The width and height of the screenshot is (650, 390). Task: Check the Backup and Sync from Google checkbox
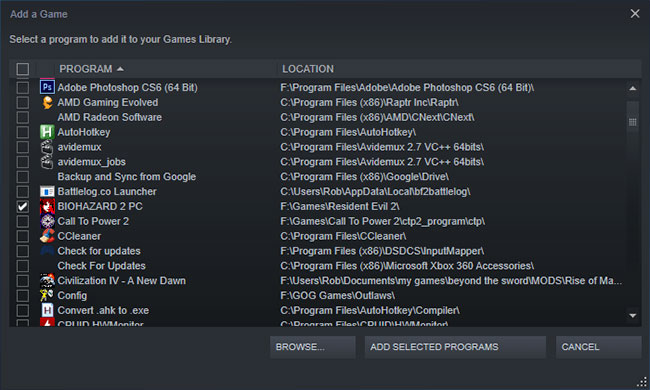(x=23, y=177)
